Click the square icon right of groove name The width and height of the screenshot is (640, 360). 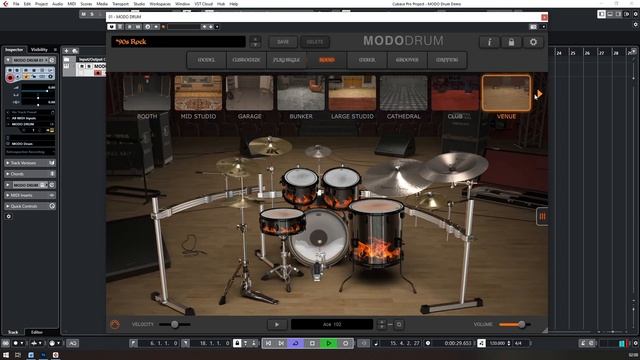[x=399, y=324]
